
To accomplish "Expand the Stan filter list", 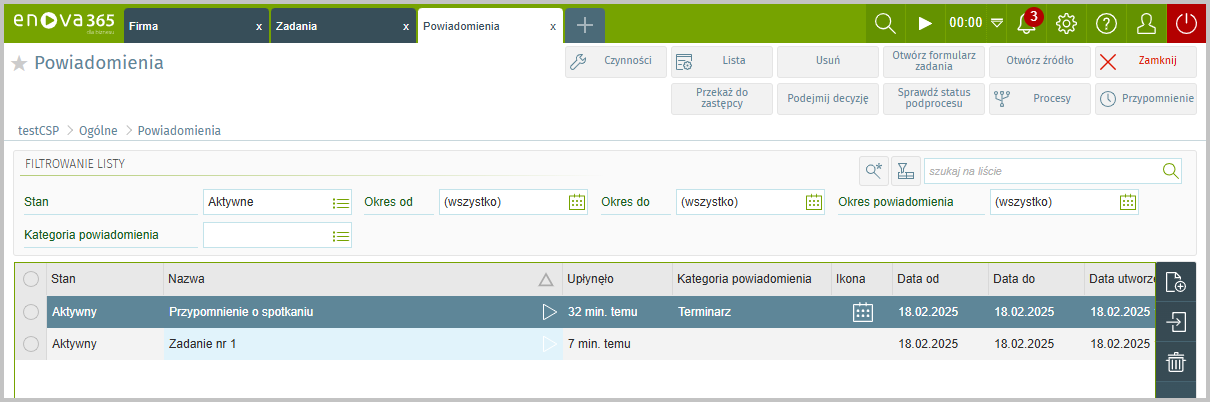I will point(341,202).
